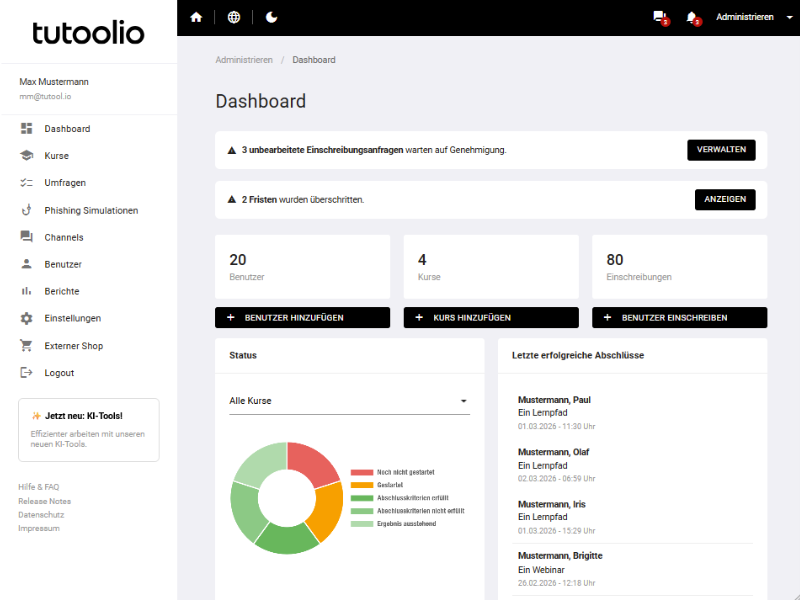This screenshot has height=600, width=800.
Task: Click Benutzer hinzufügen button
Action: [302, 317]
